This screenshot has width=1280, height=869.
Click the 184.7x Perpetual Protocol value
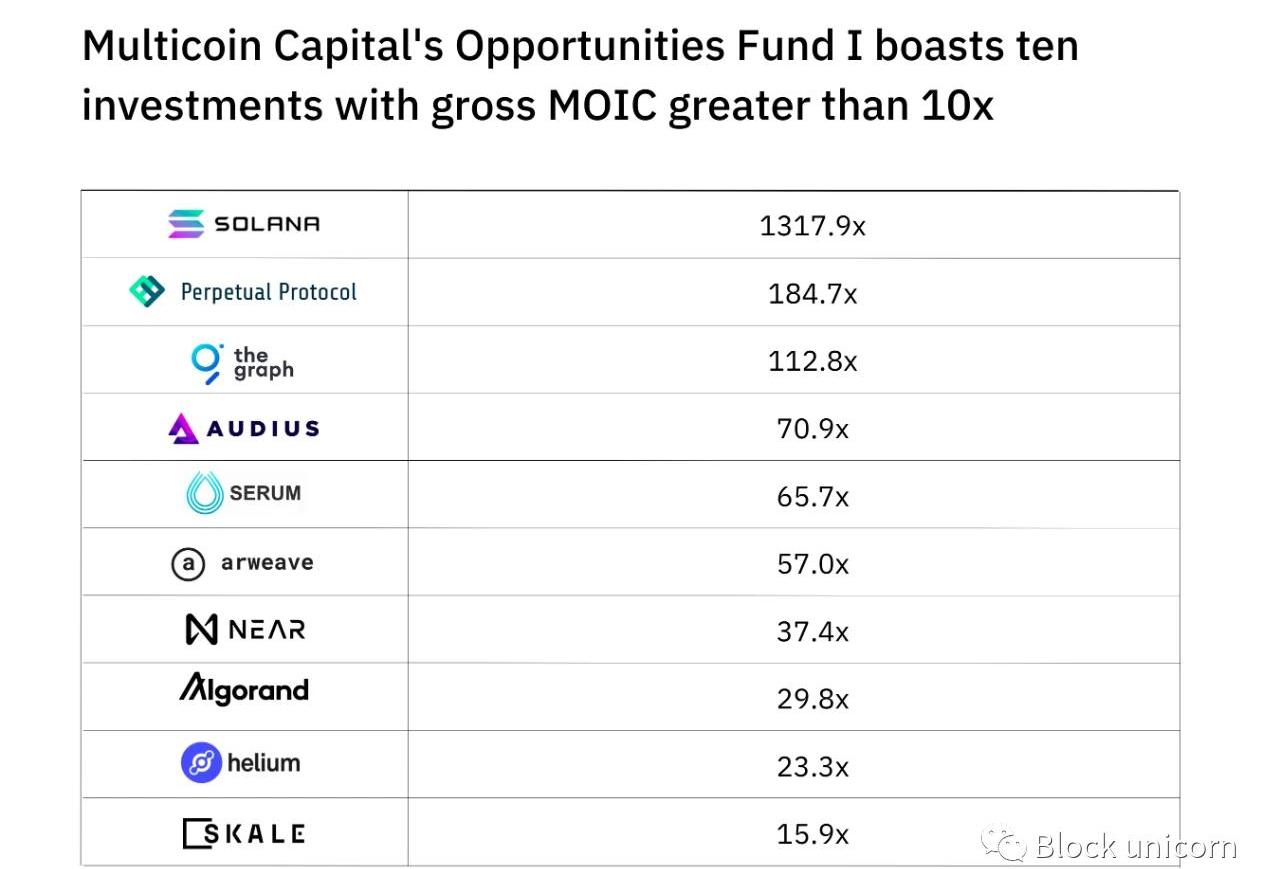click(x=812, y=294)
